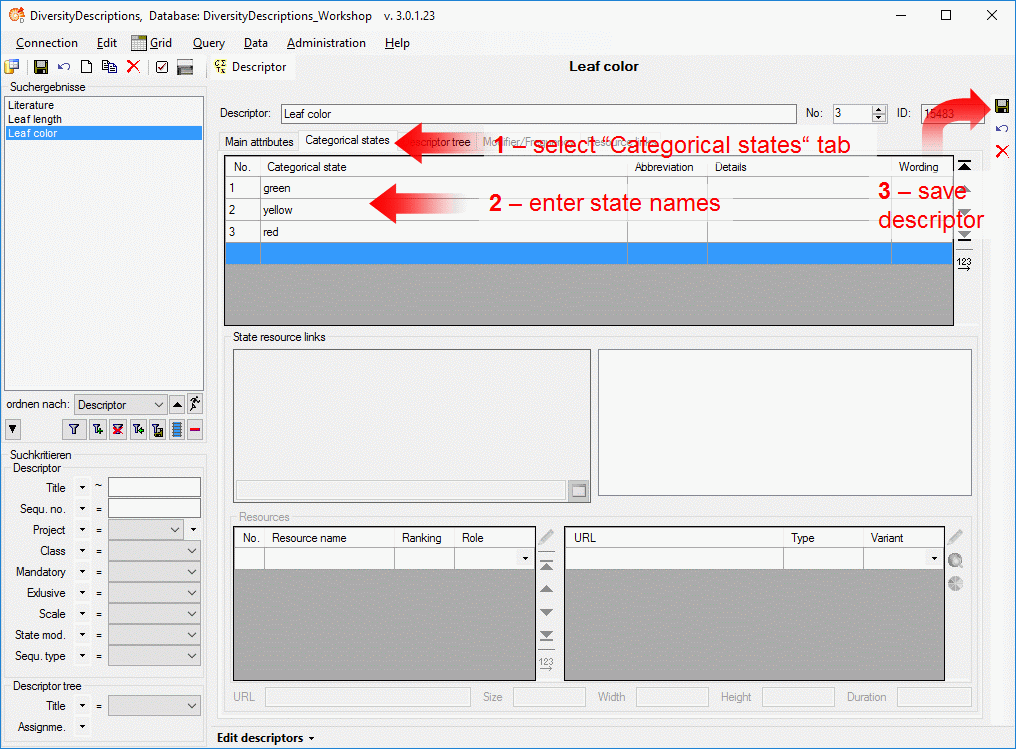Click the blue striped list icon in query toolbar
This screenshot has width=1016, height=749.
[177, 429]
